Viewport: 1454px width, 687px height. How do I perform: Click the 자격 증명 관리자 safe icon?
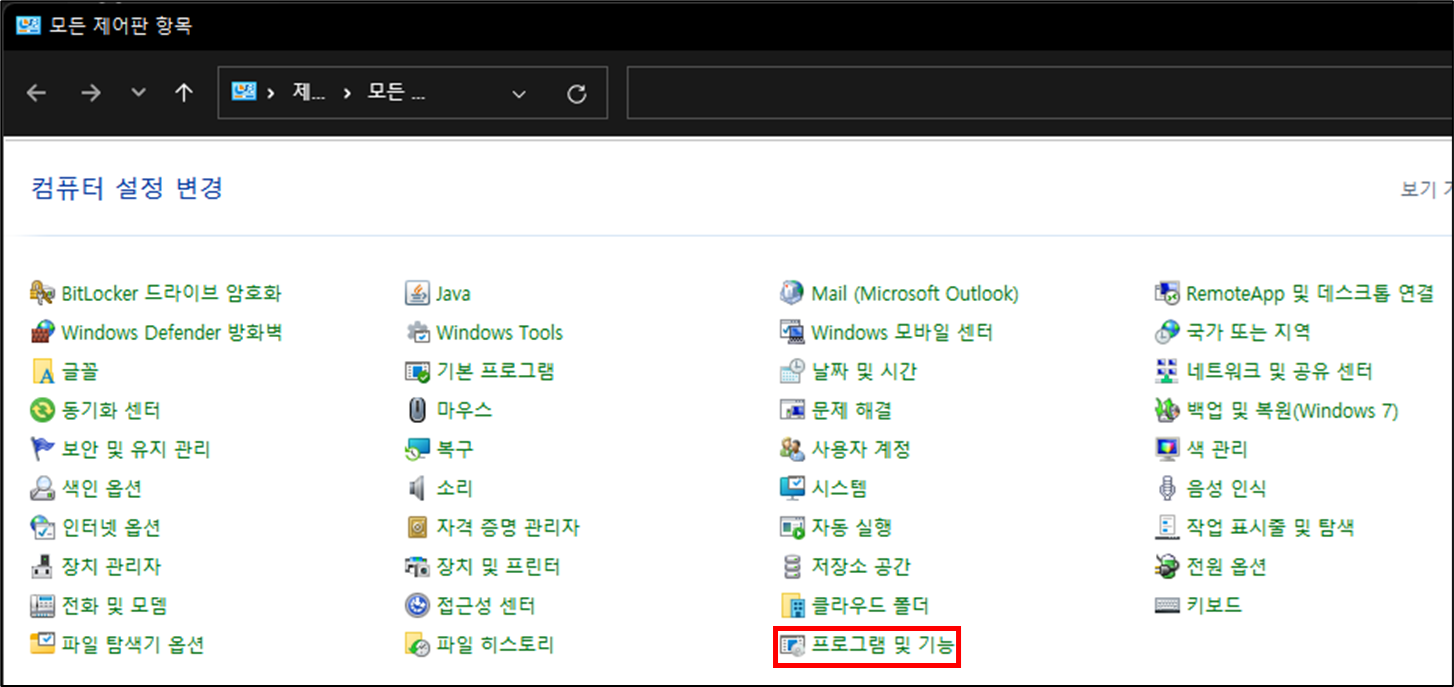point(417,527)
